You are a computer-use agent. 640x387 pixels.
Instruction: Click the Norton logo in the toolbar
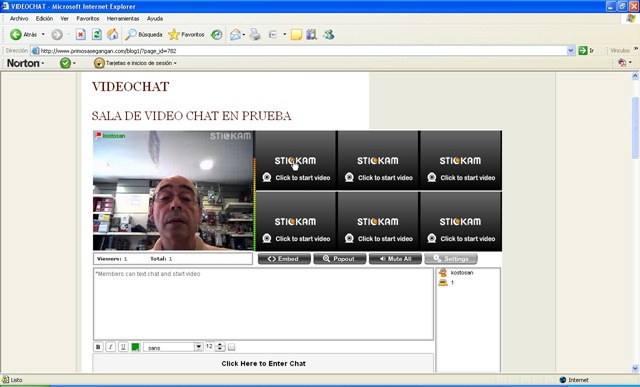tap(23, 63)
